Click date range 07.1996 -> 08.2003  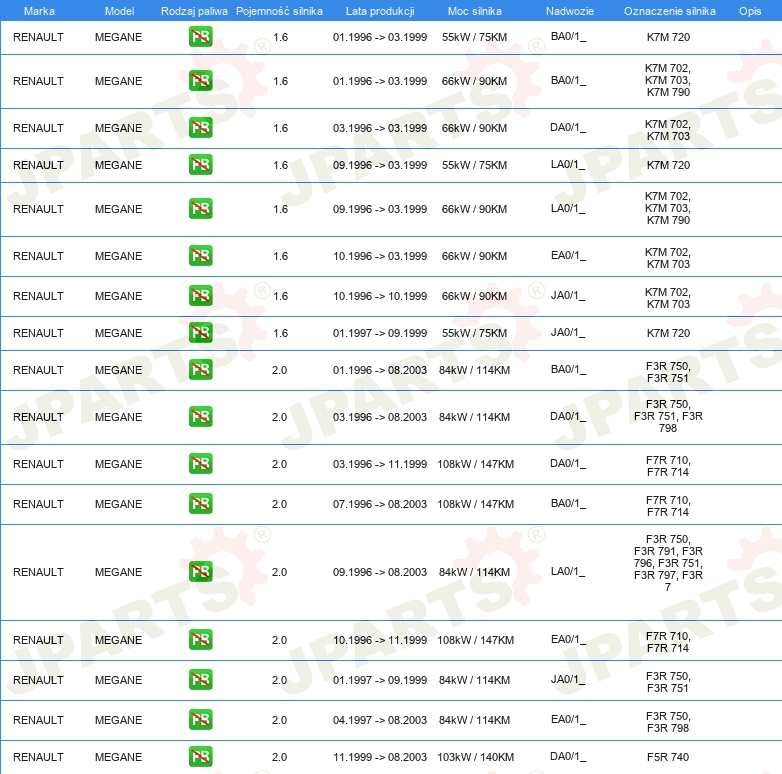point(380,504)
